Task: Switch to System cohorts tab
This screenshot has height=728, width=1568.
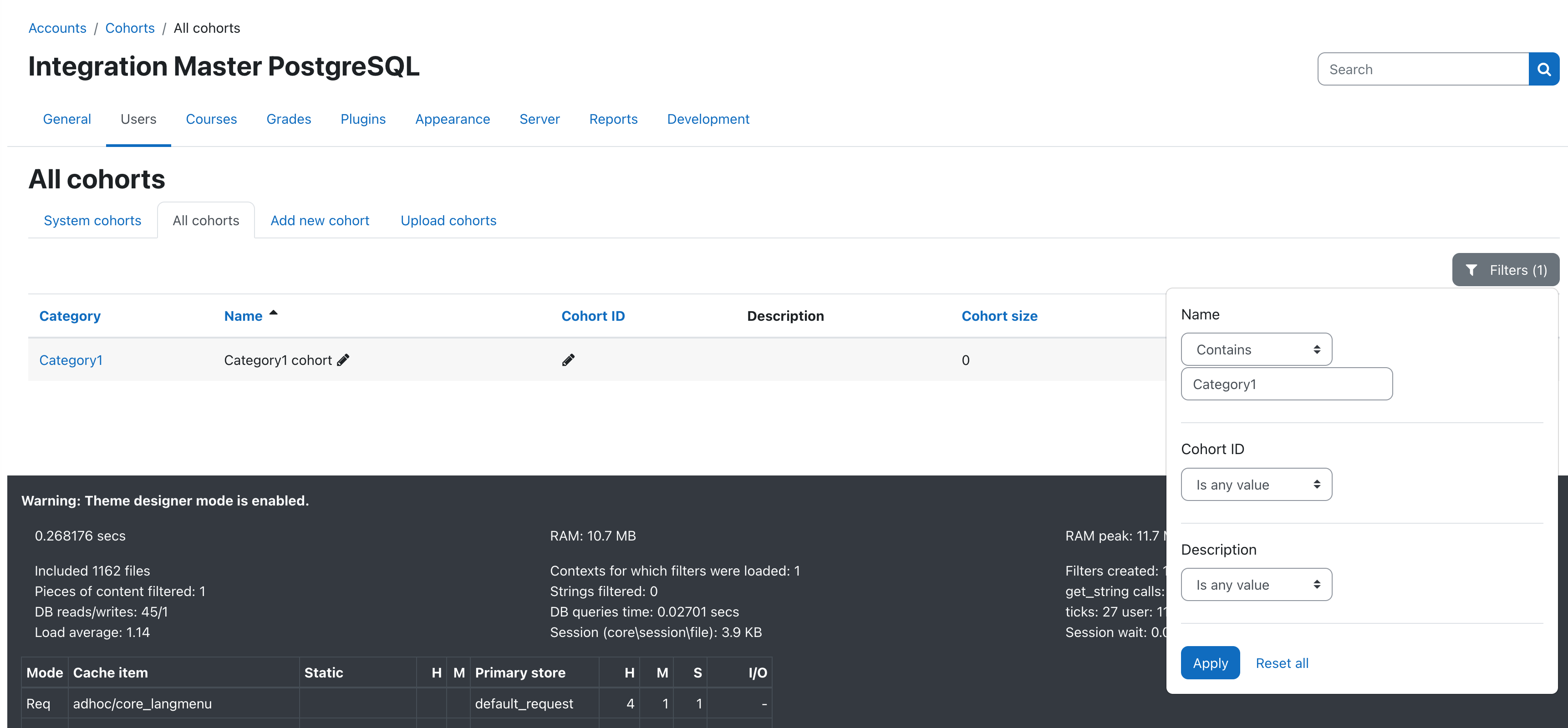Action: coord(92,221)
